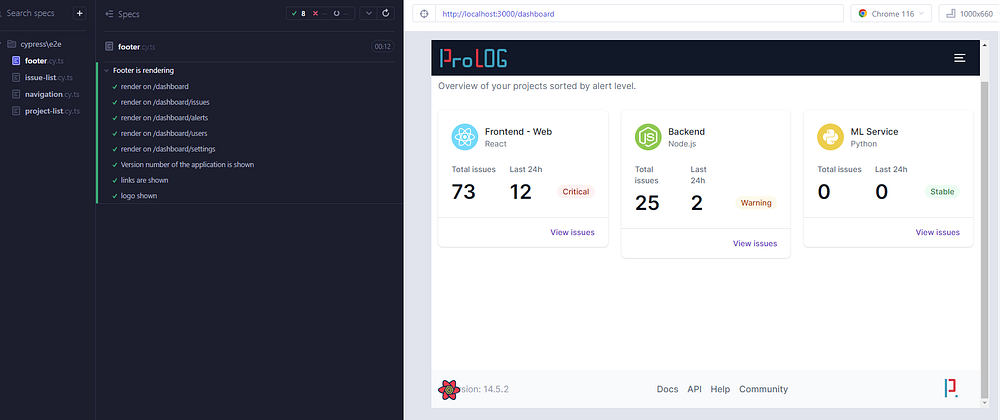
Task: Click the React icon on Frontend - Web card
Action: click(x=465, y=137)
